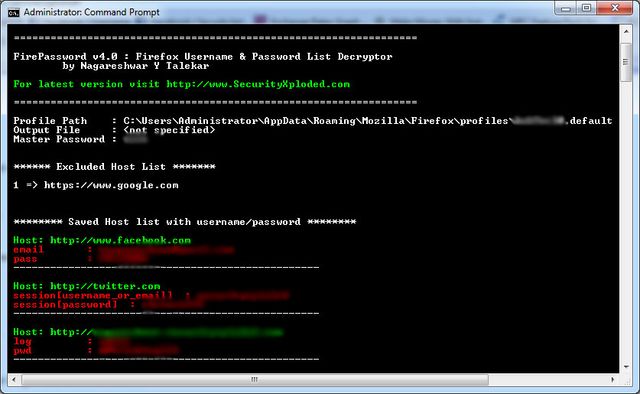Screen dimensions: 640x394
Task: Open the Command Prompt system menu icon
Action: click(x=14, y=13)
